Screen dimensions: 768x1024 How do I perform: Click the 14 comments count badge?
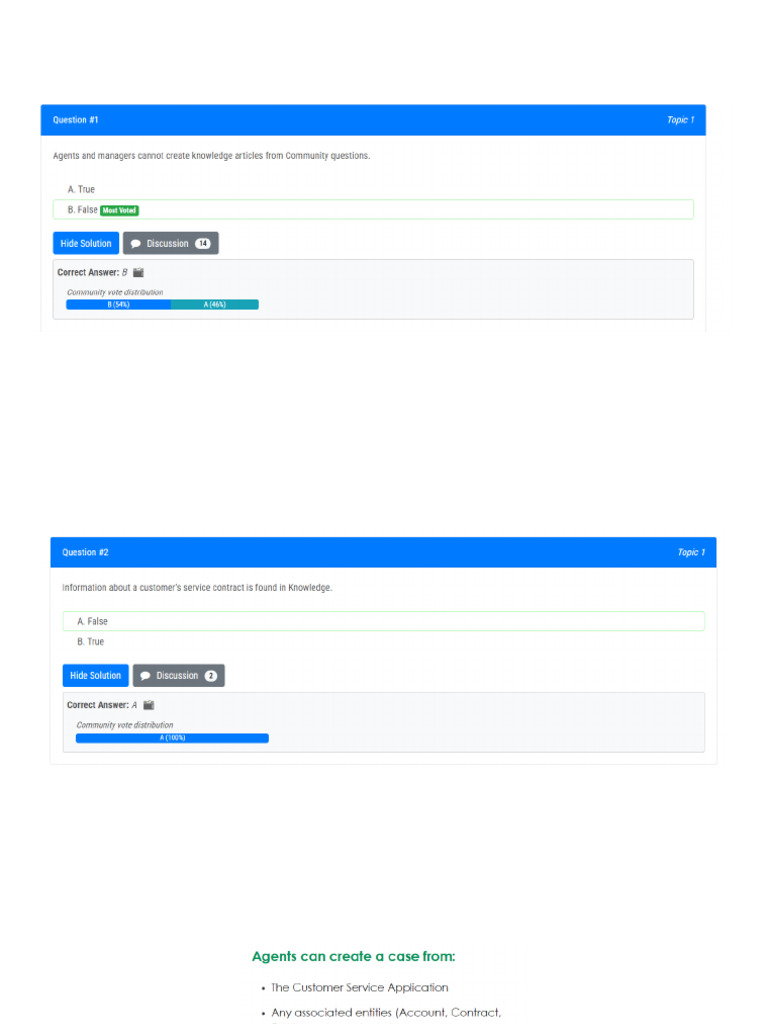[203, 244]
